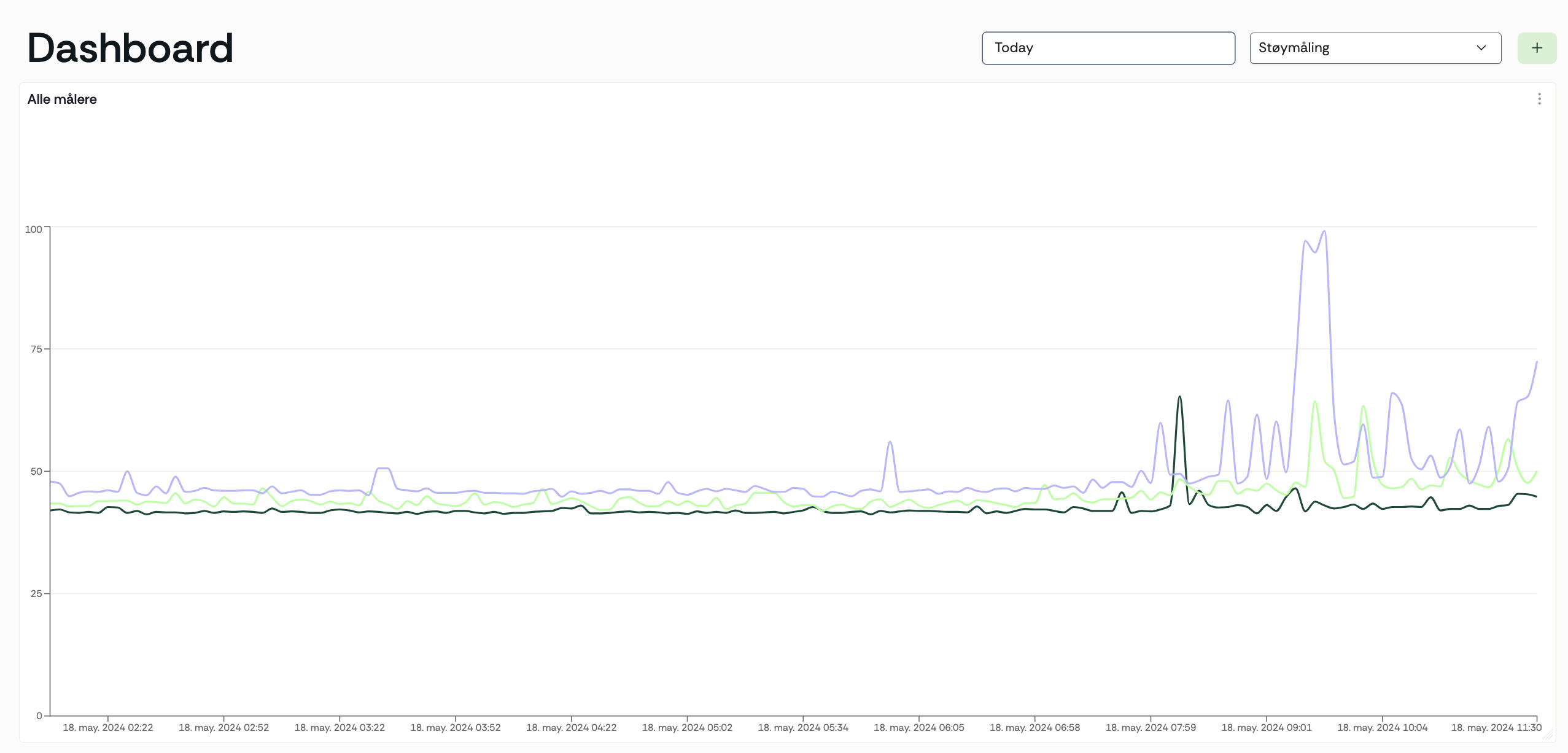
Task: Click the Dashboard heading
Action: click(x=130, y=48)
